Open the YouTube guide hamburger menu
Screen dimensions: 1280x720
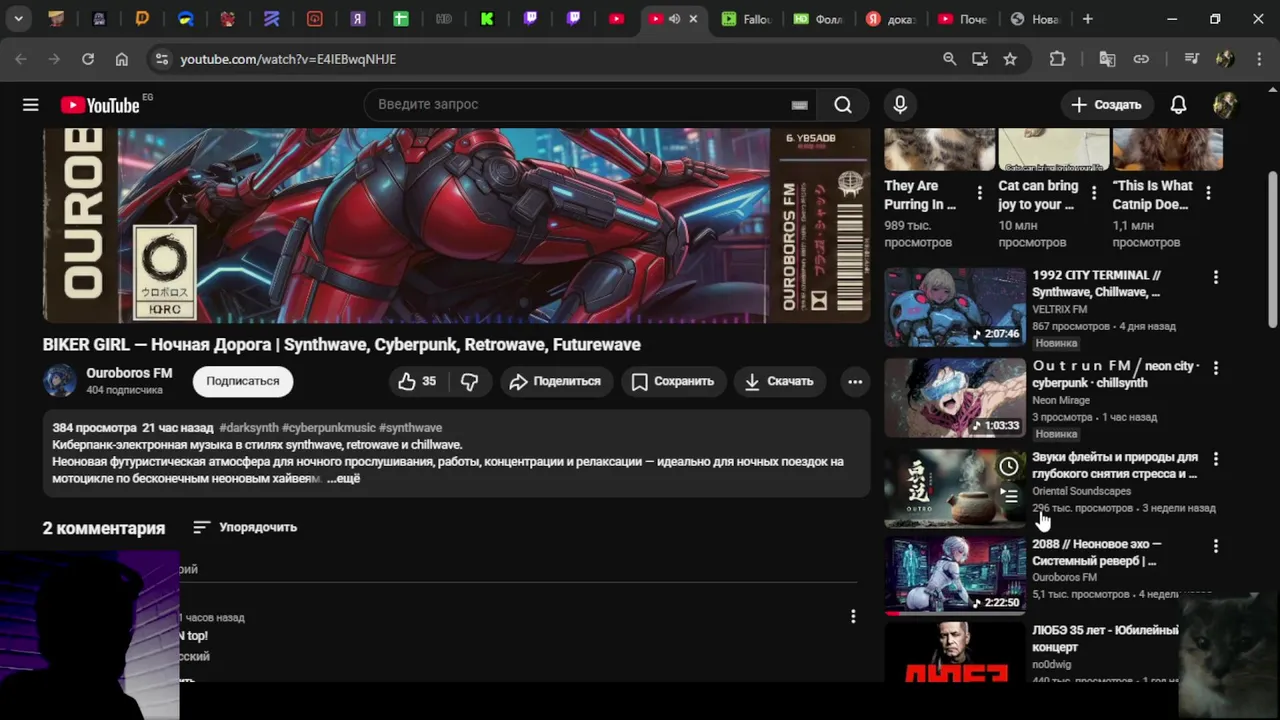31,105
